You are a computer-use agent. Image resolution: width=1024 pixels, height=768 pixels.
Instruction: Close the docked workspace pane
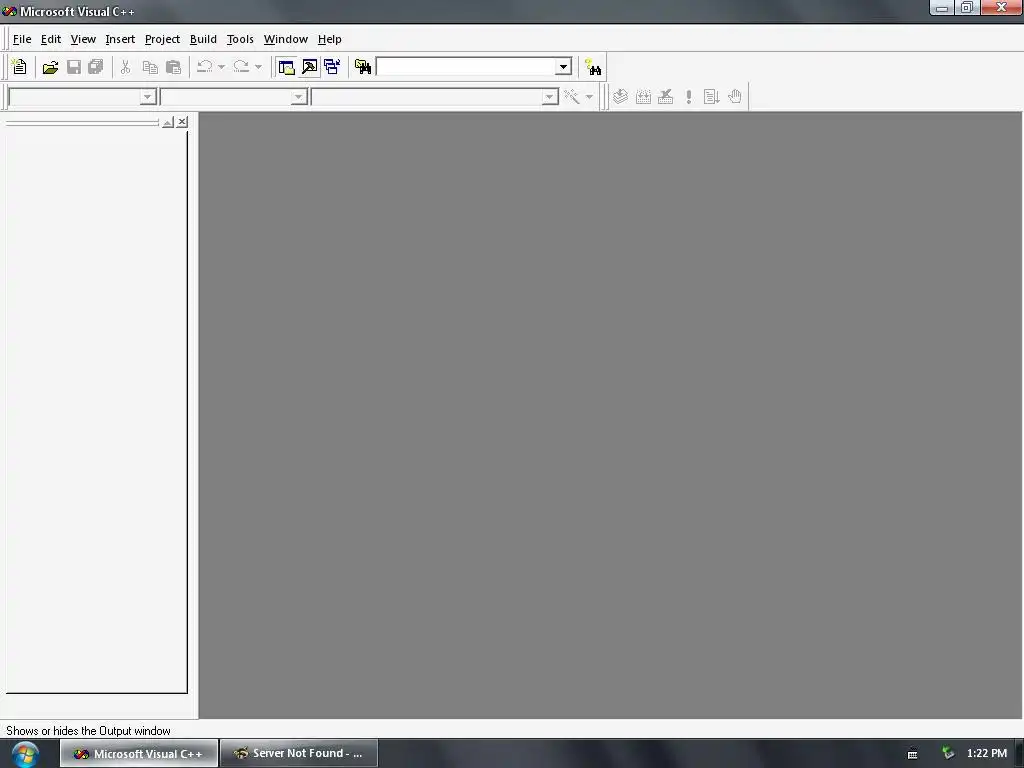(x=182, y=122)
